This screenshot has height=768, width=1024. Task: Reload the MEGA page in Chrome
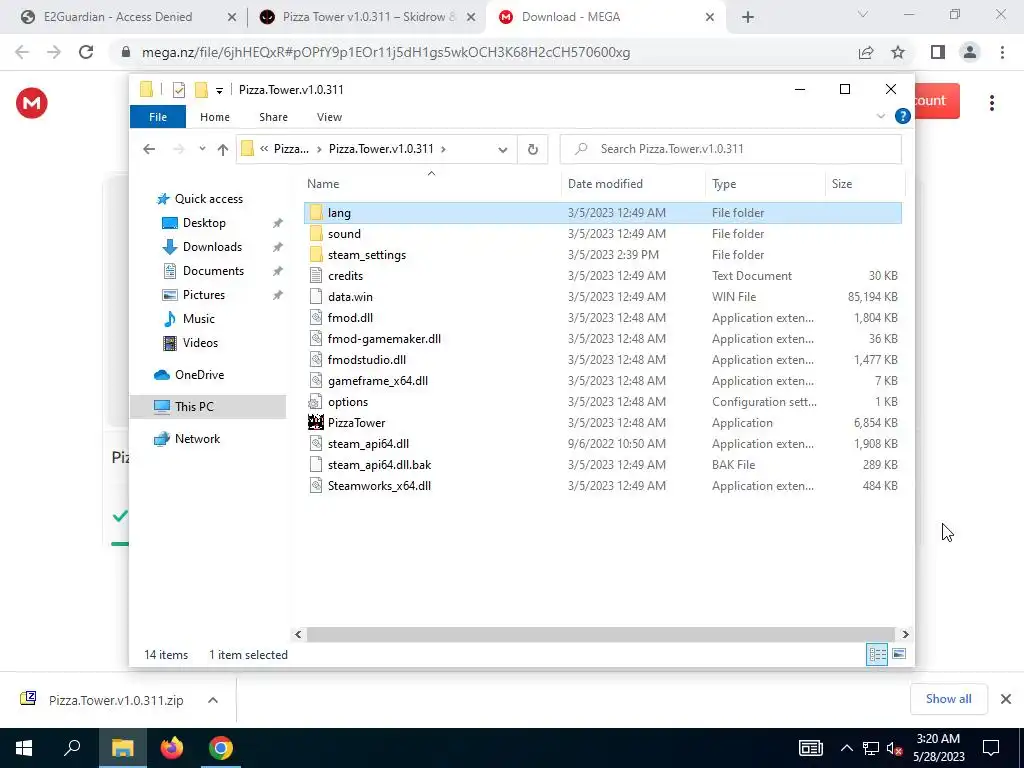[86, 52]
